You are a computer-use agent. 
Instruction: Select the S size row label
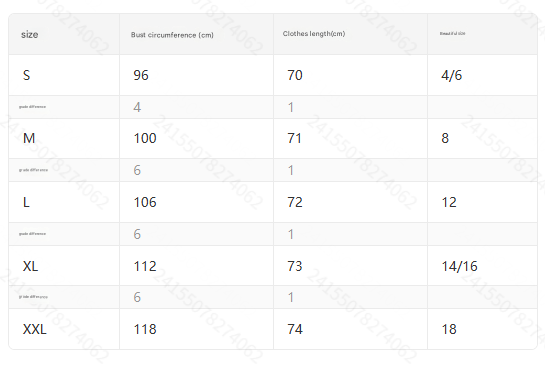[26, 75]
